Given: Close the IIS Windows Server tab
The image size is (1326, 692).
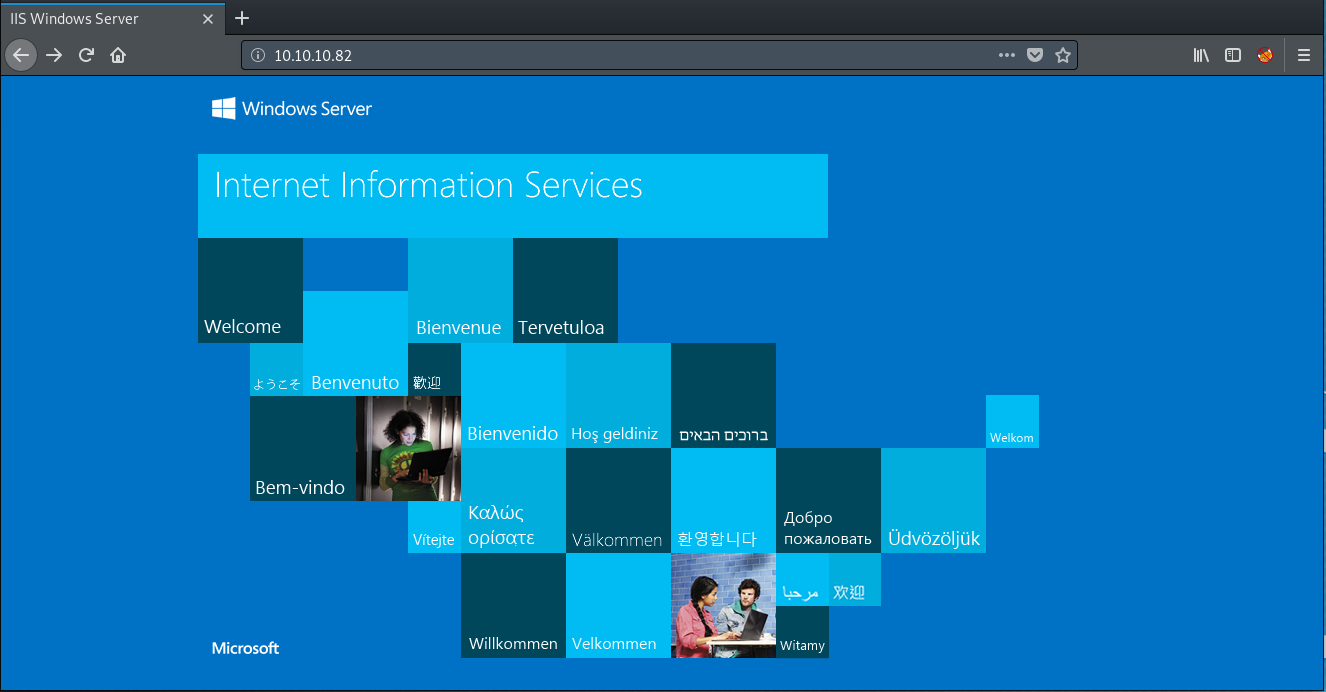Looking at the screenshot, I should [x=211, y=18].
